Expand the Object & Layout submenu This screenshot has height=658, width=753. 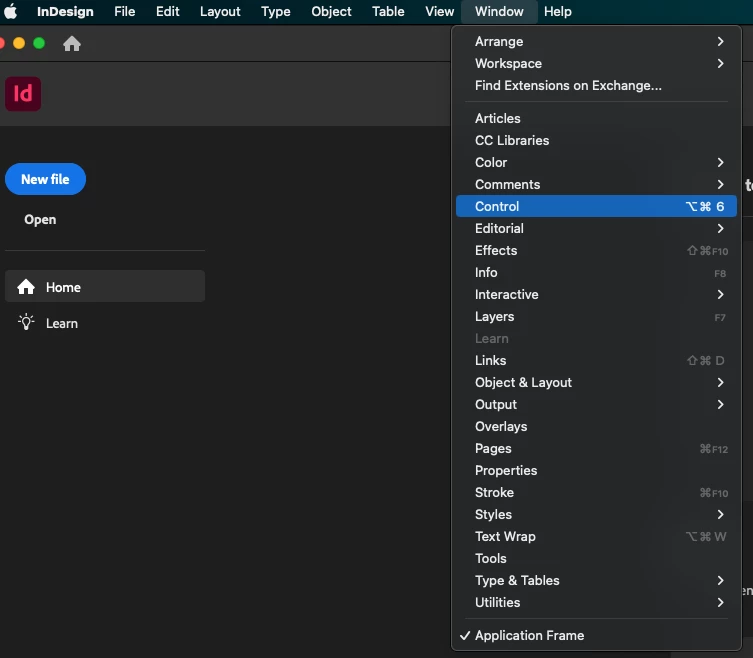click(x=596, y=382)
